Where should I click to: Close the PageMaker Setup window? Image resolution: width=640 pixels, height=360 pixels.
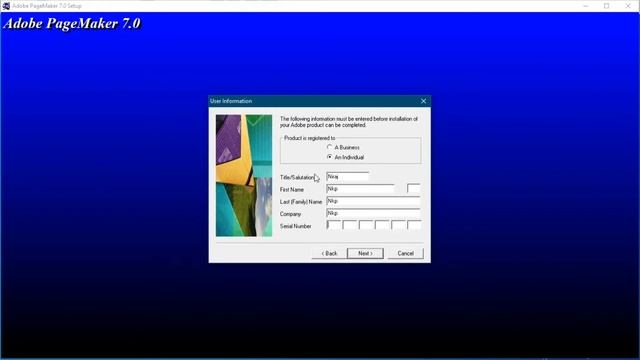tap(628, 6)
